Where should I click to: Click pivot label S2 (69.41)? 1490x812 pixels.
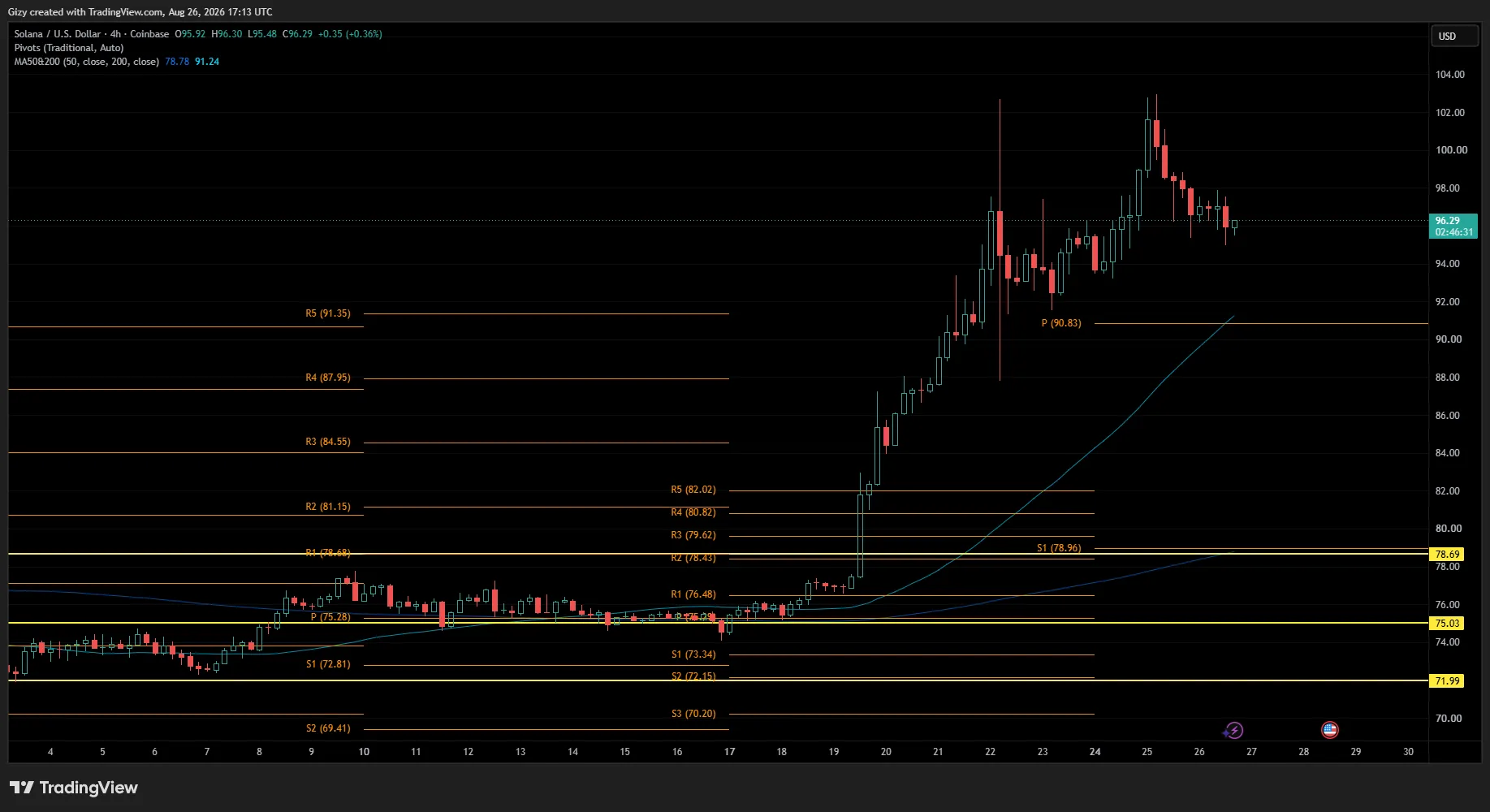click(328, 728)
